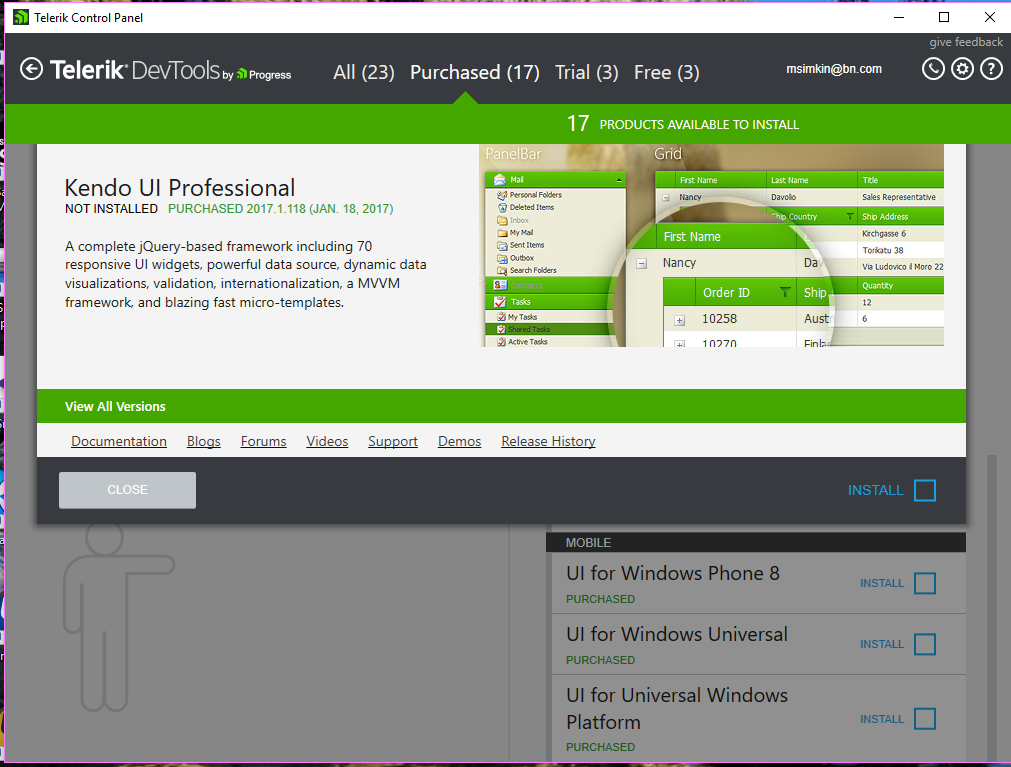Check install box for UI for Windows Universal
This screenshot has height=767, width=1011.
(x=925, y=644)
